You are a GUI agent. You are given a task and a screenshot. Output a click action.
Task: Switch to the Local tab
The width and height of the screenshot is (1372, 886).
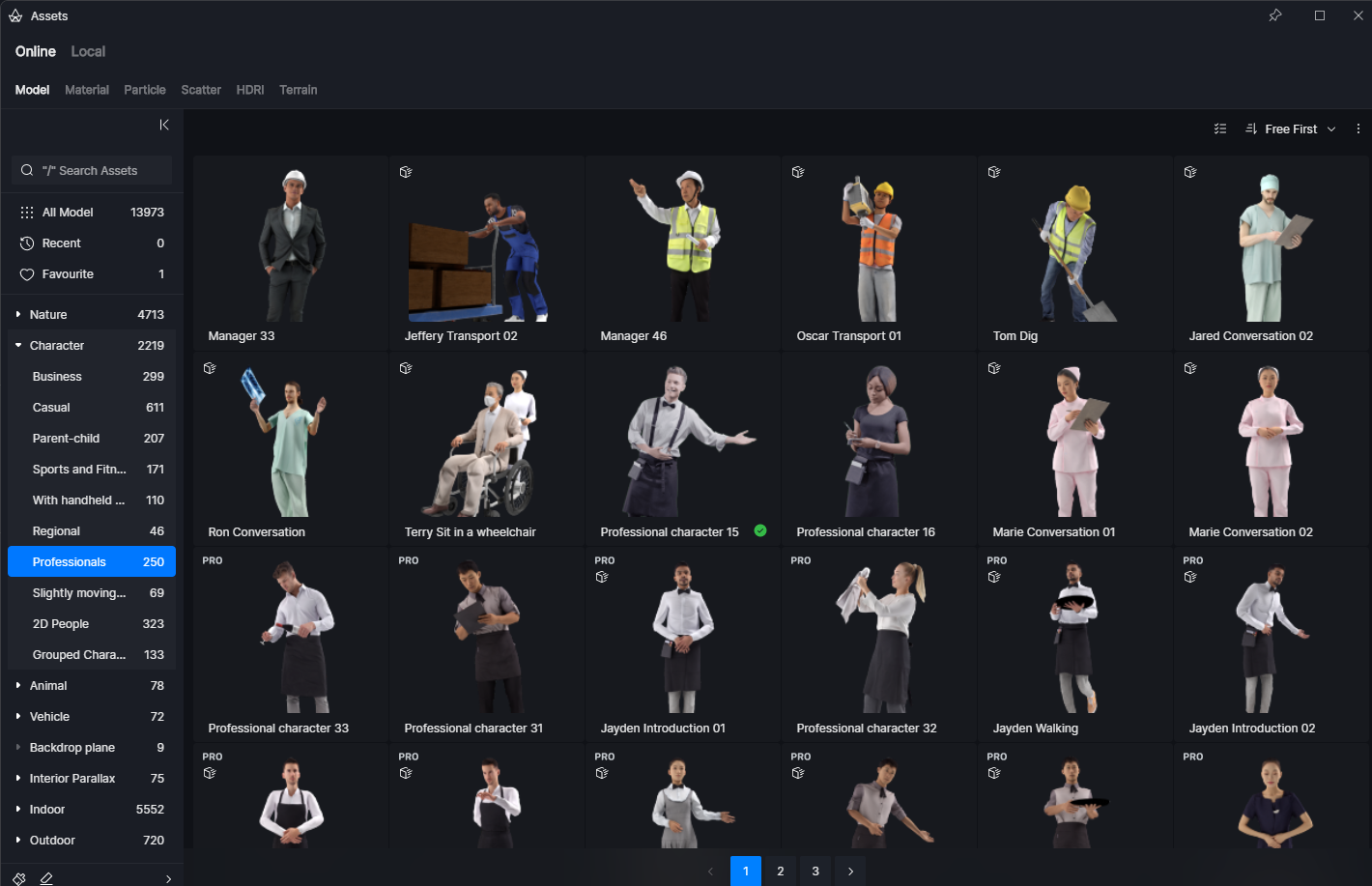(x=88, y=51)
